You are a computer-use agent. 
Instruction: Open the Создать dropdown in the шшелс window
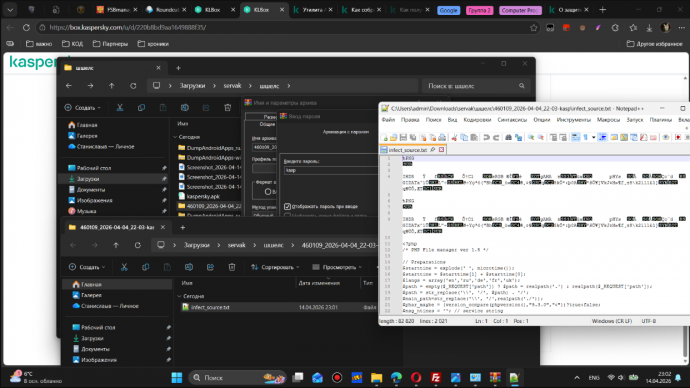click(82, 107)
